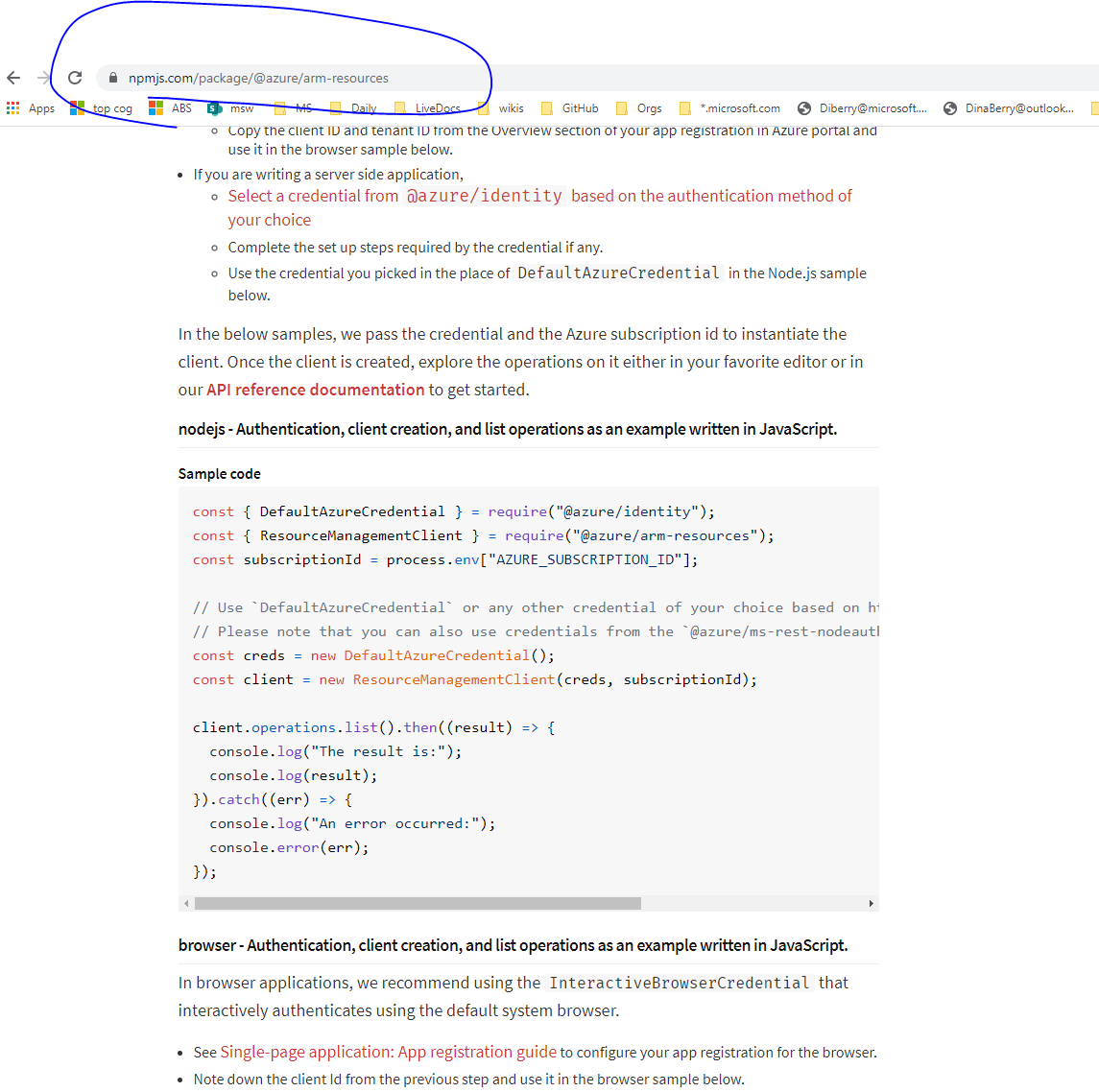
Task: Open the Diberry@microsoft bookmark
Action: [862, 107]
